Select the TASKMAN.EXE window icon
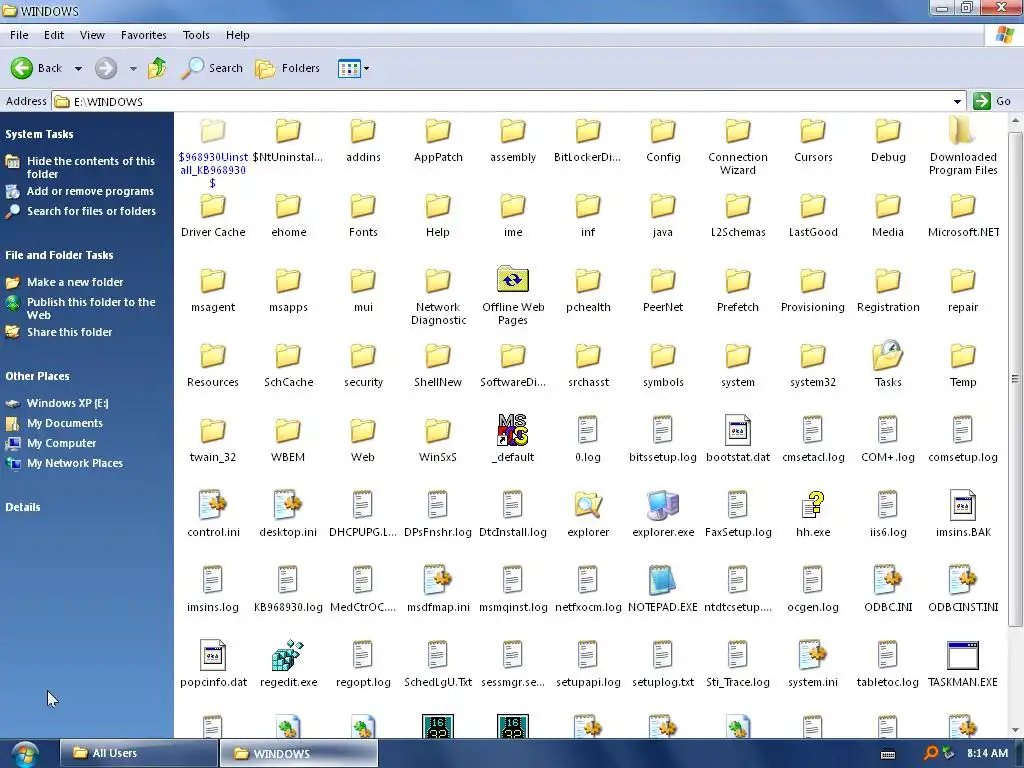 pyautogui.click(x=963, y=655)
